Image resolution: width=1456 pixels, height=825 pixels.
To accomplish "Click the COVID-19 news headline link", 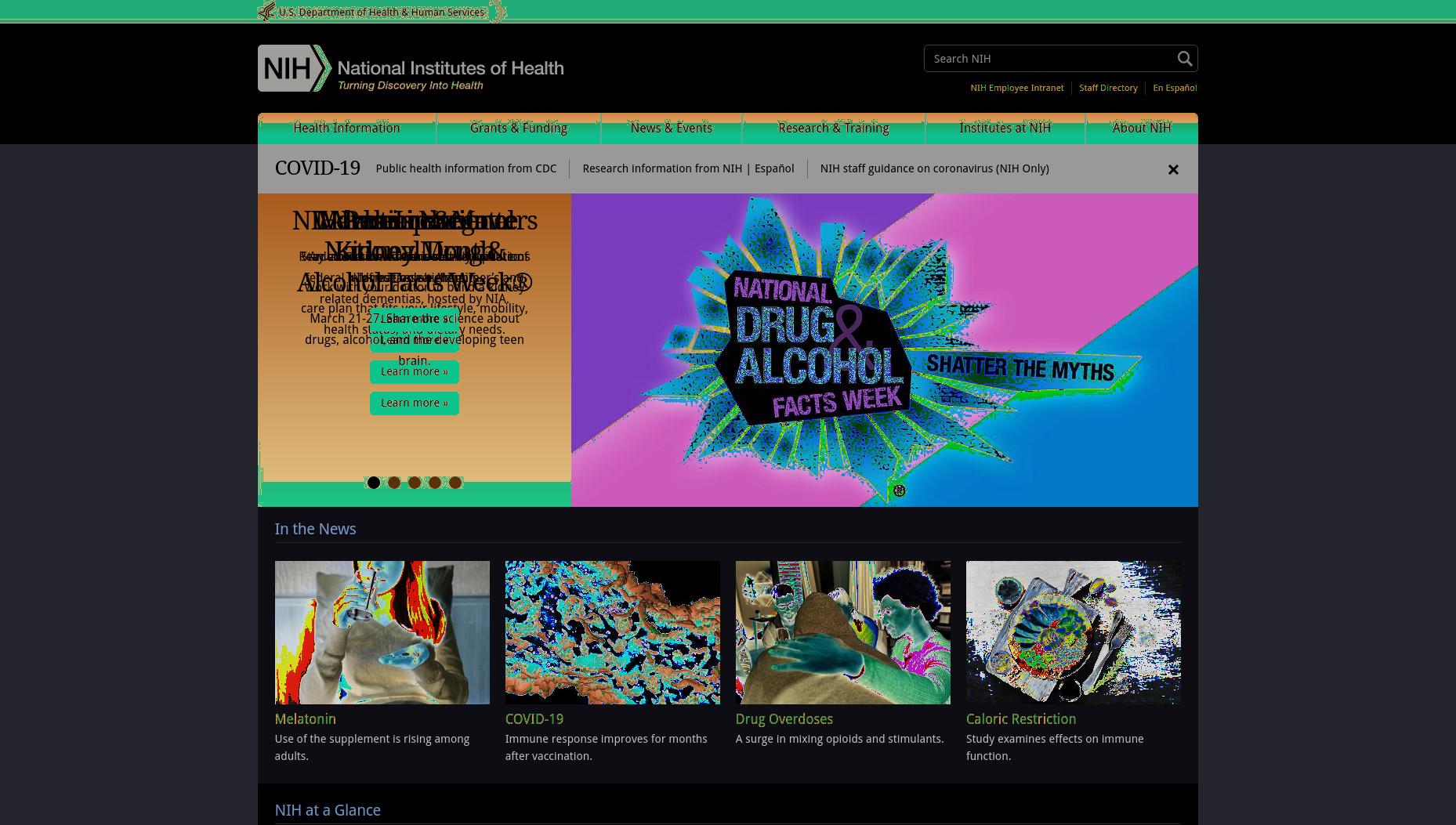I will coord(534,719).
